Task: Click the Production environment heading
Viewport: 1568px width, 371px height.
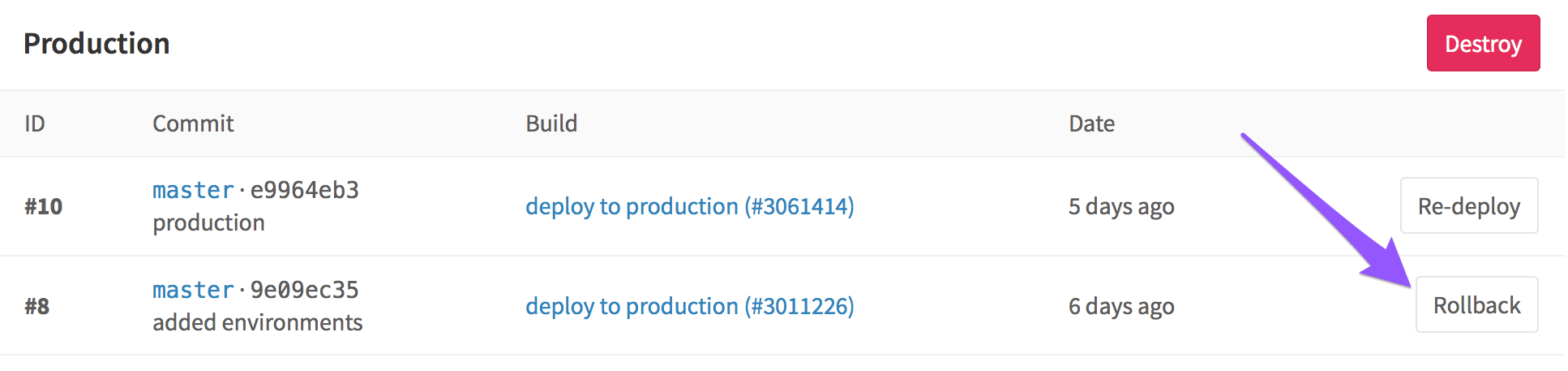Action: click(x=96, y=44)
